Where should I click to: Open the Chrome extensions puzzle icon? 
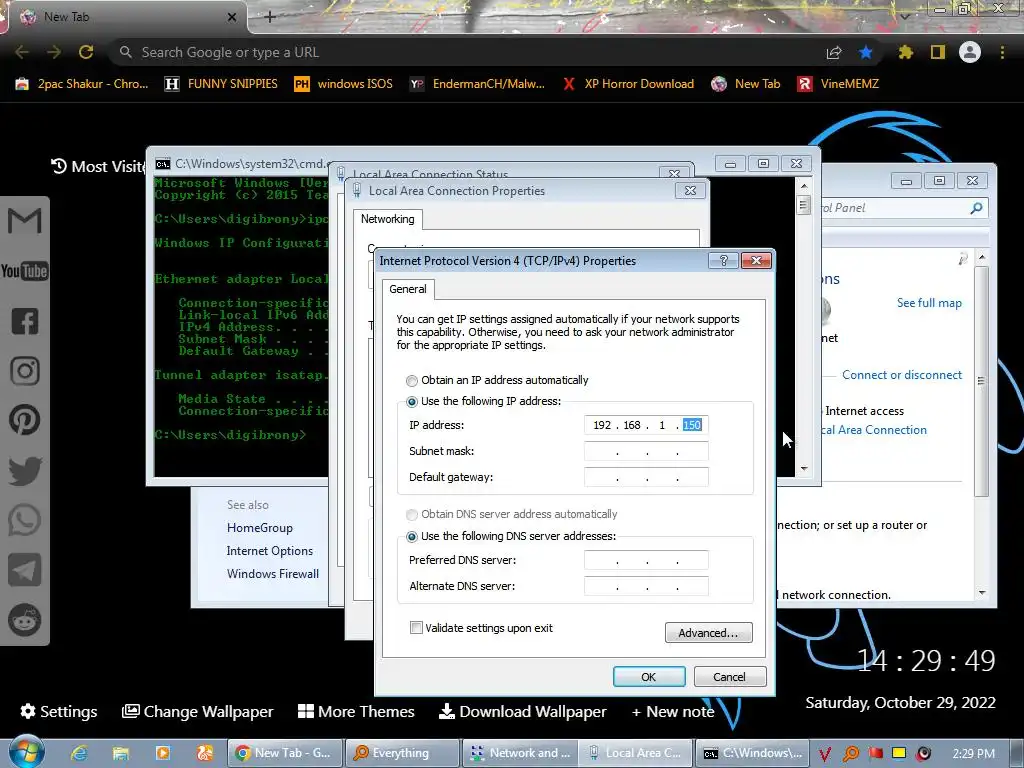[x=905, y=52]
